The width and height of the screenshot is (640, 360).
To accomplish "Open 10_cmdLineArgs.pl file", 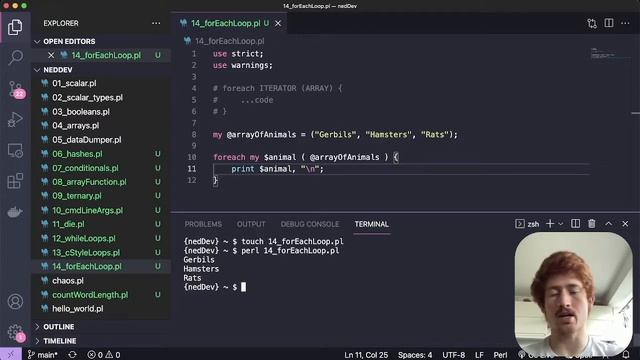I will pyautogui.click(x=87, y=210).
